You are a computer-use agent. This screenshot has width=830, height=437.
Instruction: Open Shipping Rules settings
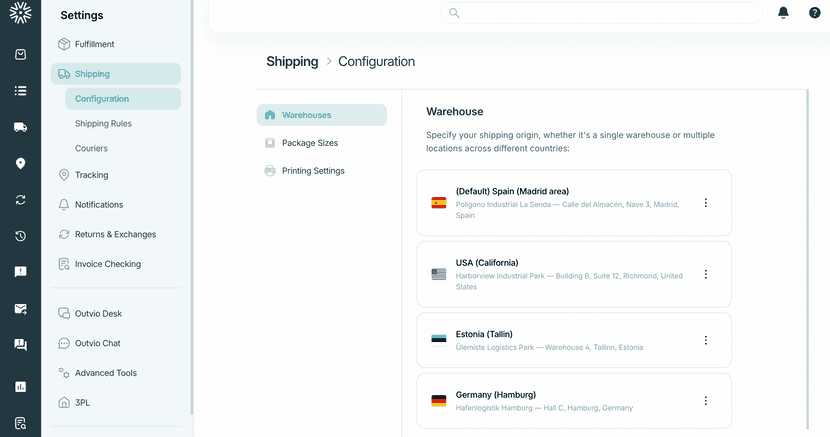(x=103, y=124)
